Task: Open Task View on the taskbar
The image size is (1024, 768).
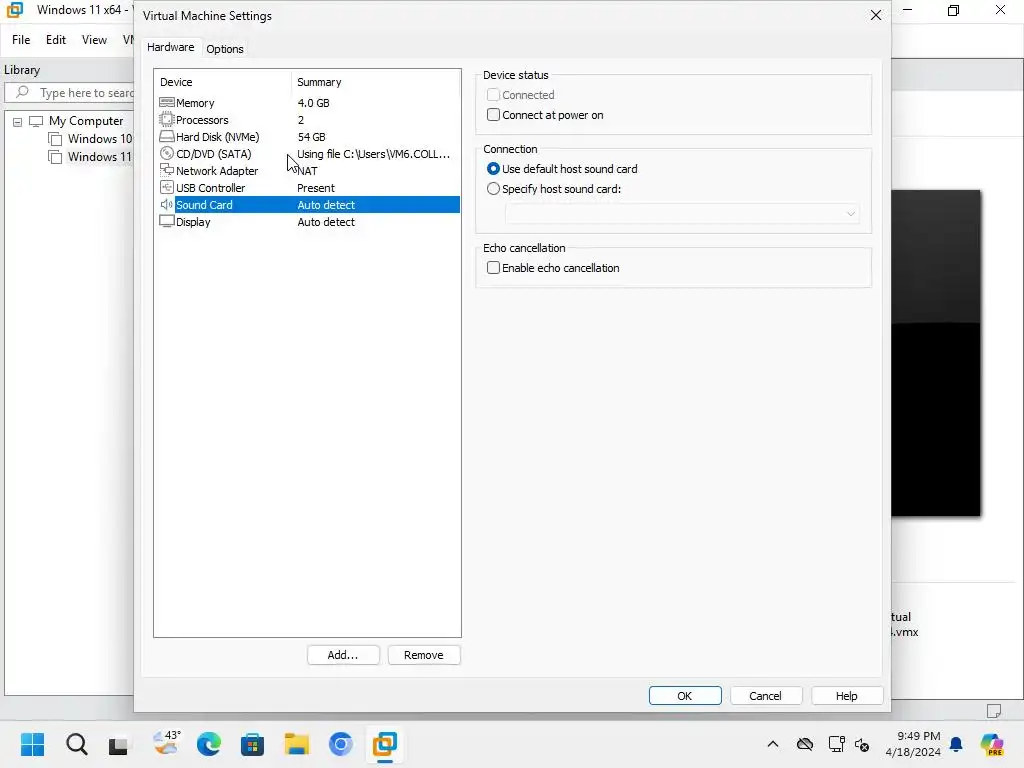Action: pyautogui.click(x=118, y=744)
